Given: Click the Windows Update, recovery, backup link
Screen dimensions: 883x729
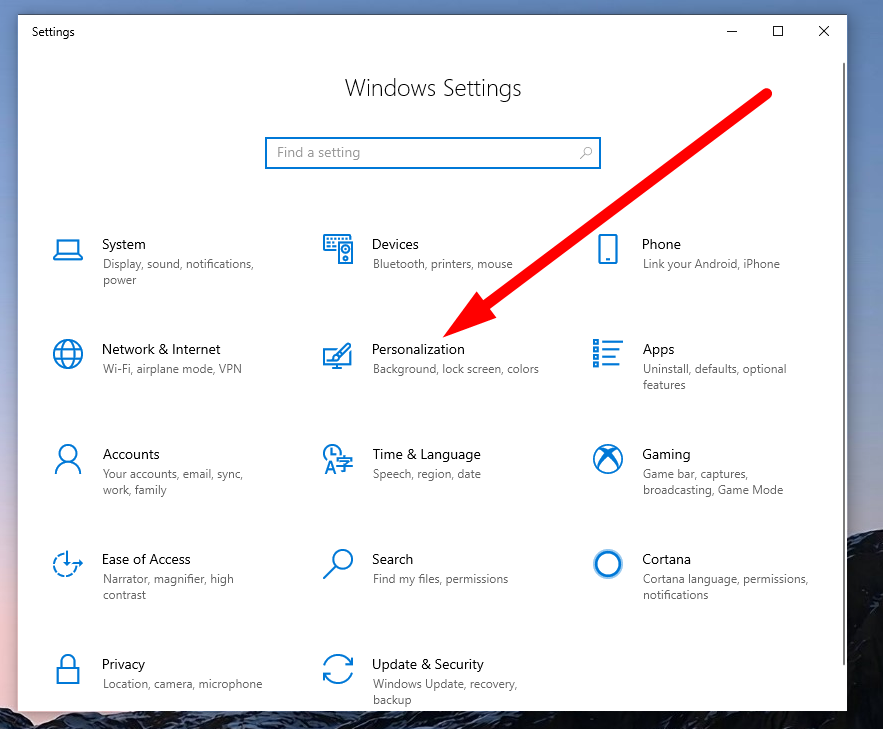Looking at the screenshot, I should click(444, 683).
